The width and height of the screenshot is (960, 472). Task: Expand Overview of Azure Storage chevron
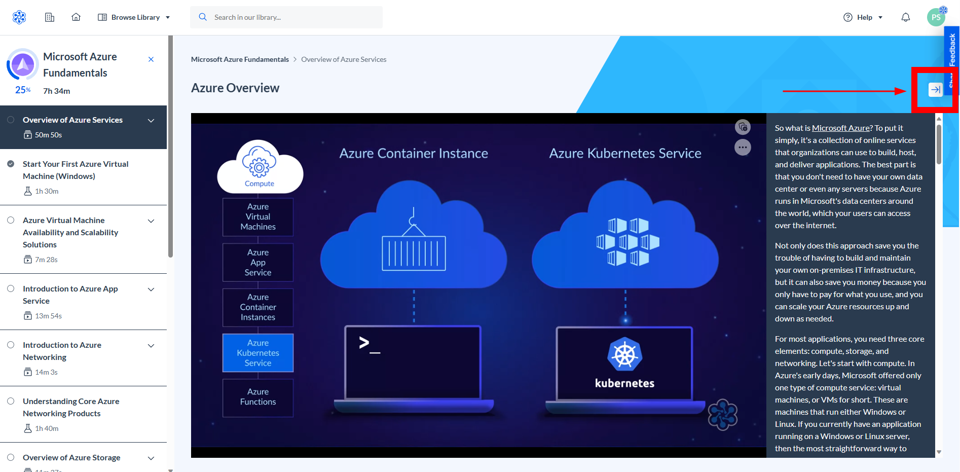[151, 458]
